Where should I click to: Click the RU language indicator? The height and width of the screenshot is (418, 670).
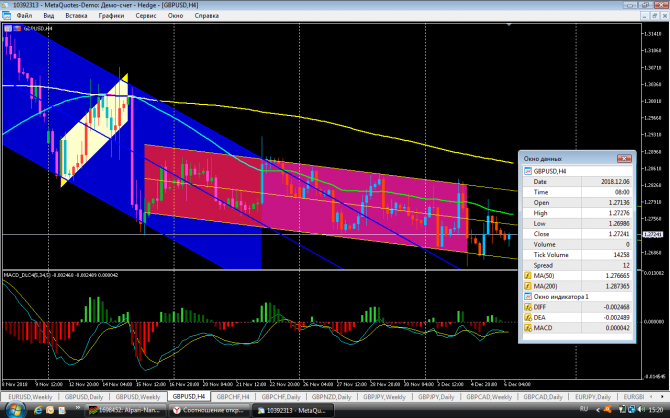584,409
